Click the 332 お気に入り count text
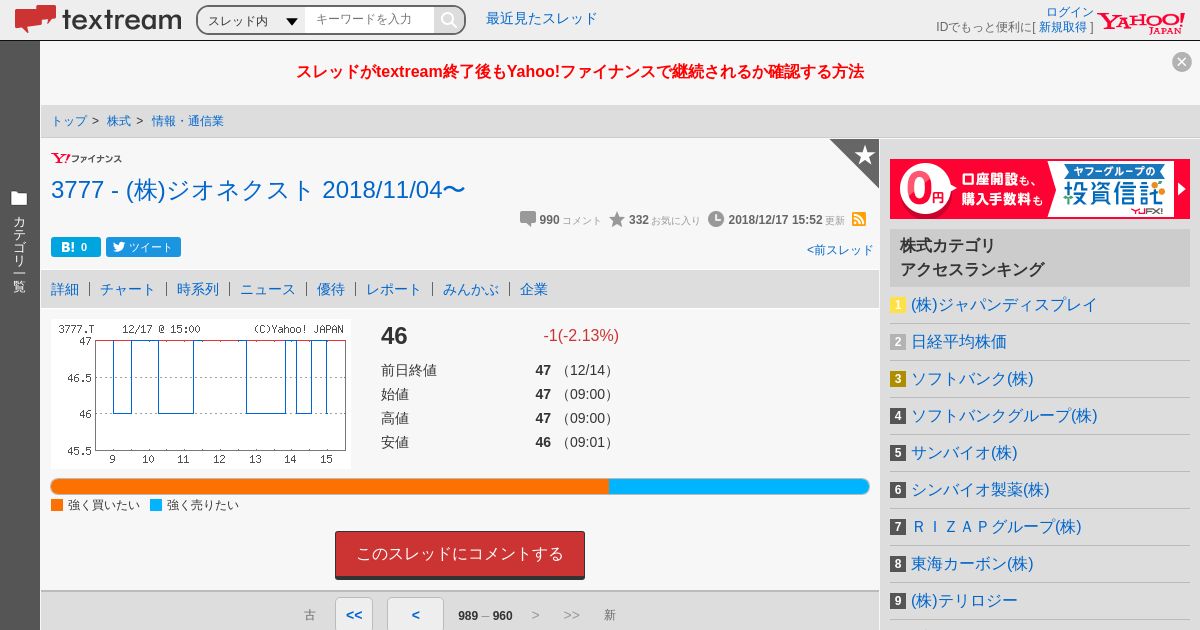The width and height of the screenshot is (1200, 630). click(665, 220)
